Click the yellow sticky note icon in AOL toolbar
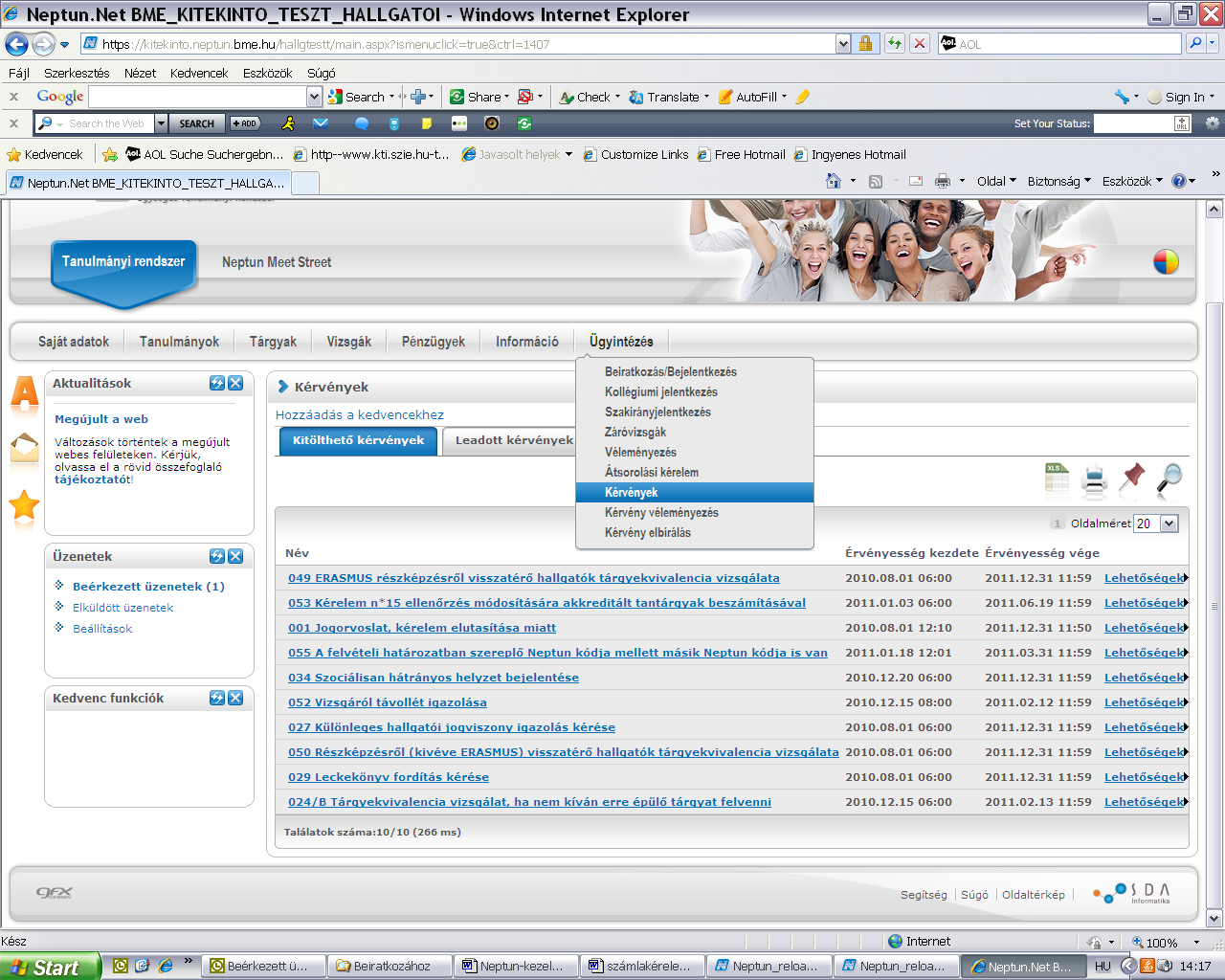1225x980 pixels. tap(427, 123)
